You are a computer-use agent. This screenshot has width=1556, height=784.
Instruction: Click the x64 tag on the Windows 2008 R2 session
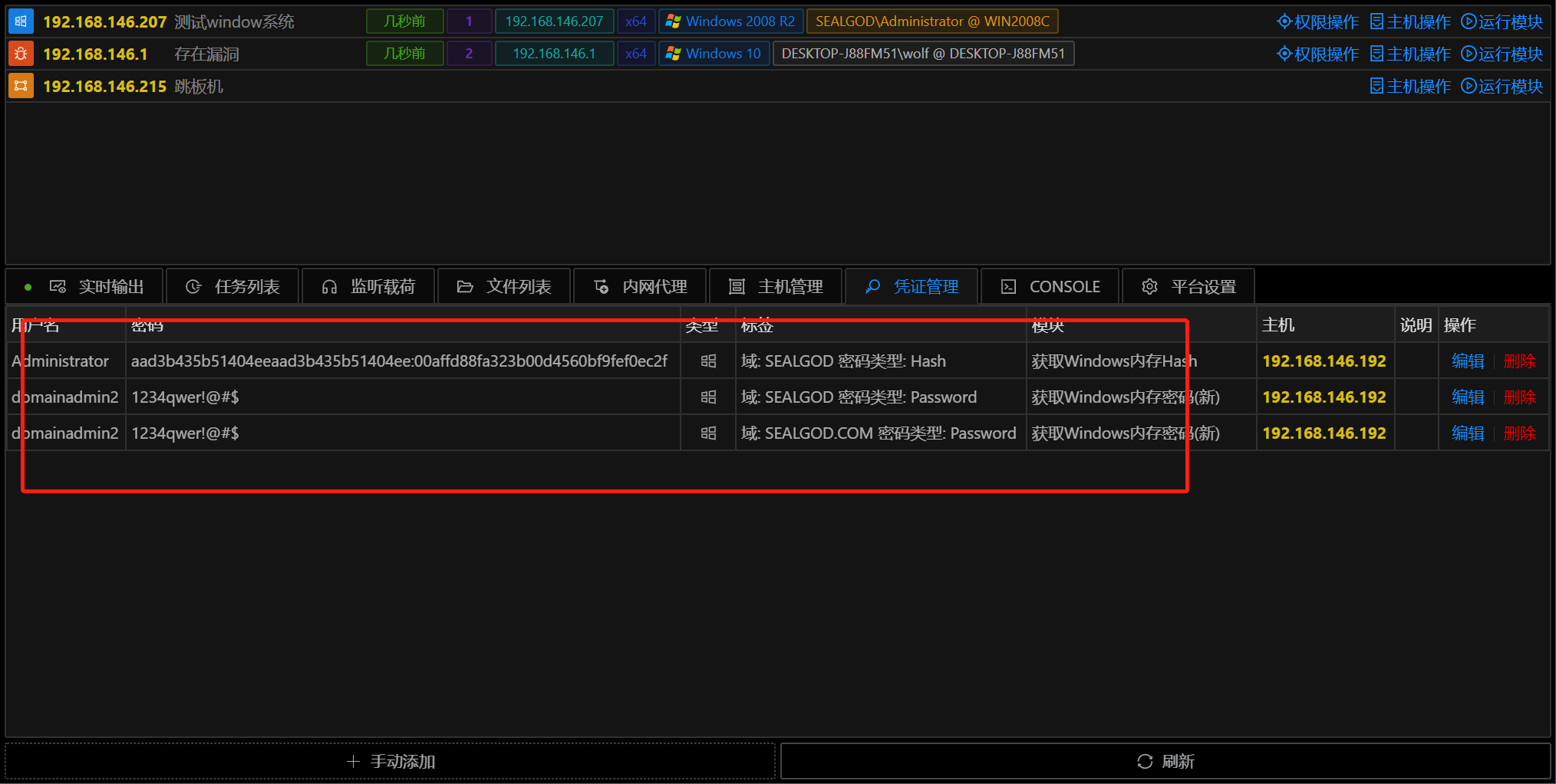(635, 21)
